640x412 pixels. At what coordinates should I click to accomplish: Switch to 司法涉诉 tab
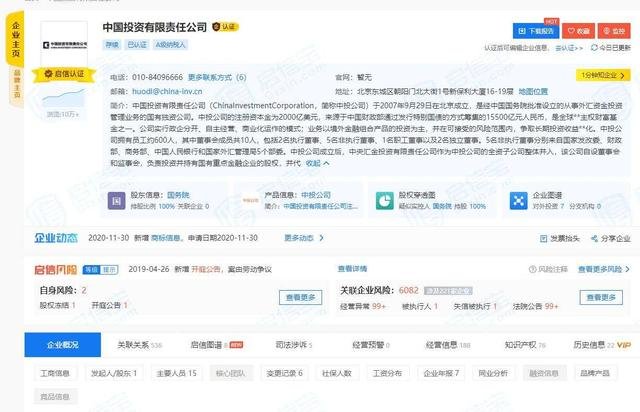[x=294, y=345]
